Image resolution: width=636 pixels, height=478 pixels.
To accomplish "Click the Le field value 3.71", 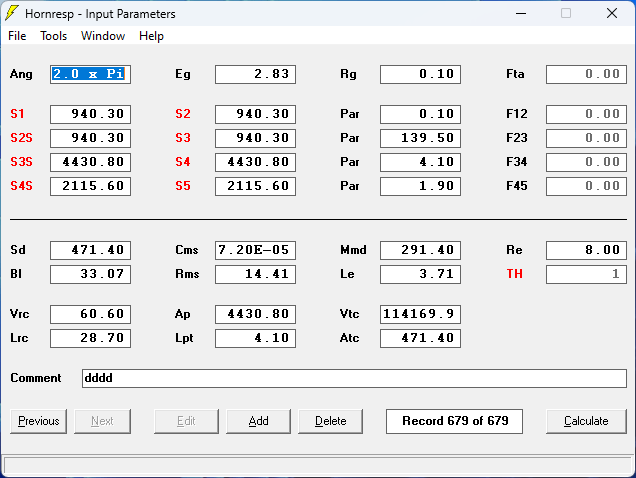I will (x=420, y=274).
